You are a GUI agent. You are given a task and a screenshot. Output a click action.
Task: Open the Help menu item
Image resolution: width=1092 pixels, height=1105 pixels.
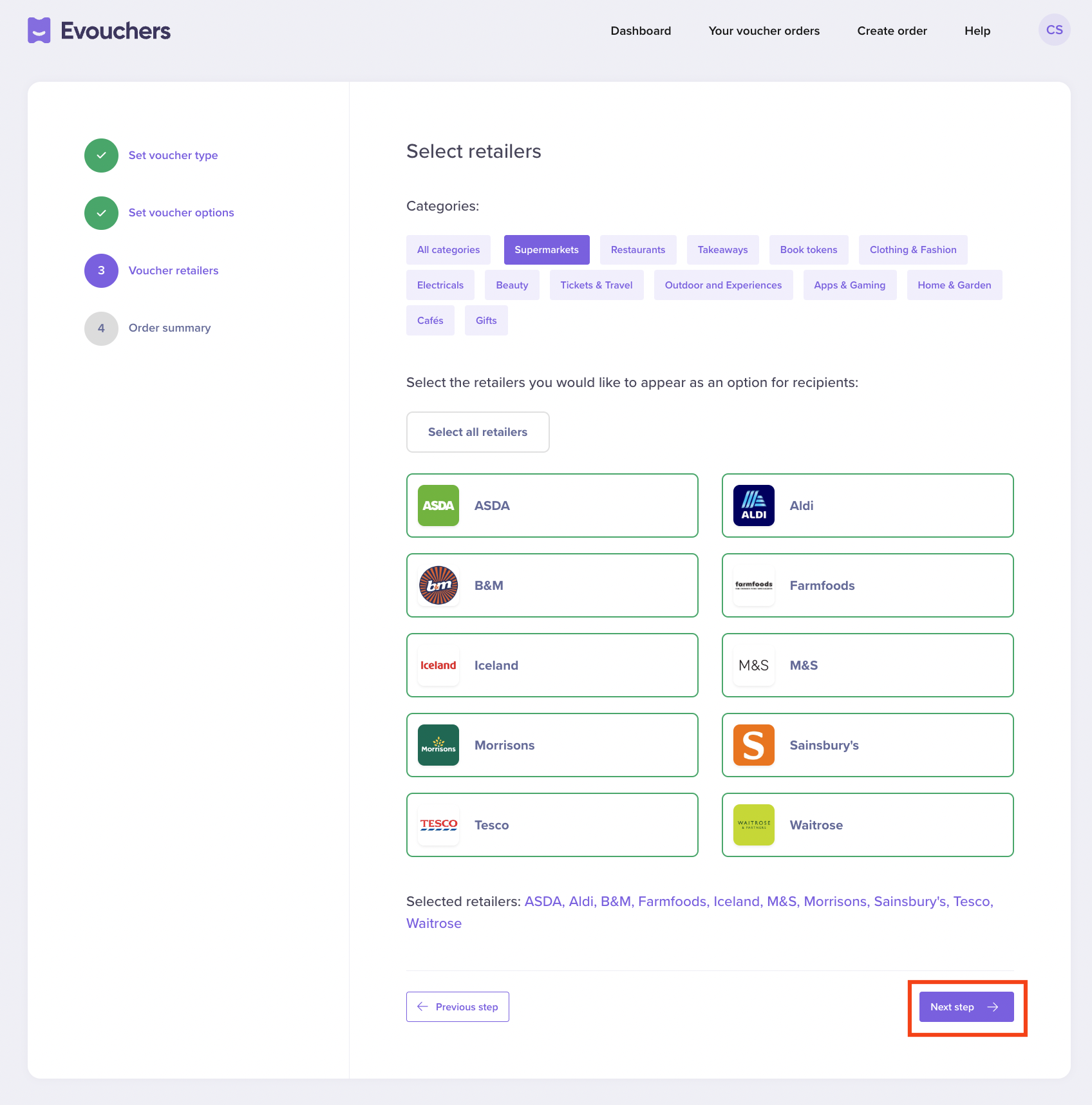tap(977, 31)
